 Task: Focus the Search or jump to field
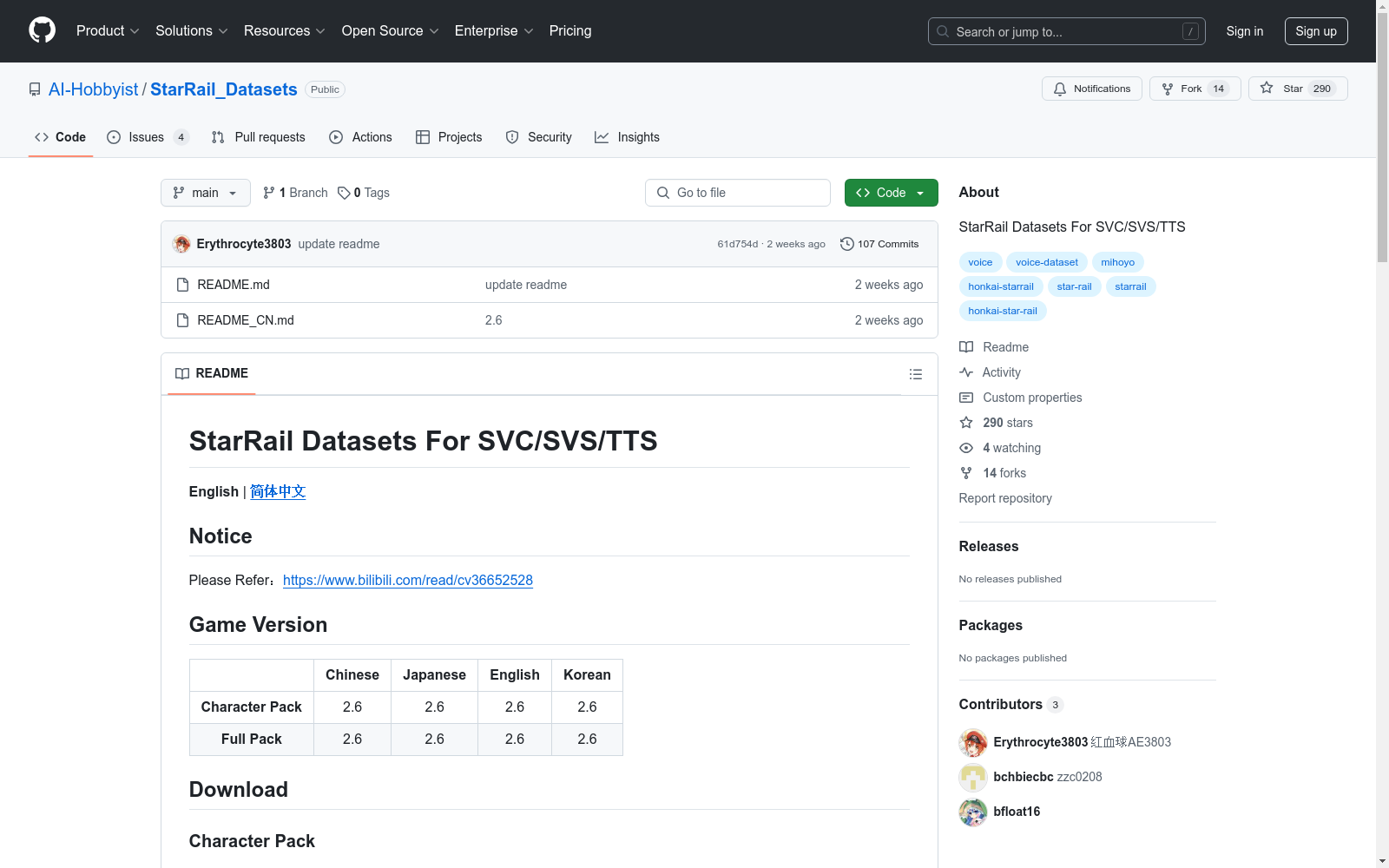coord(1067,31)
